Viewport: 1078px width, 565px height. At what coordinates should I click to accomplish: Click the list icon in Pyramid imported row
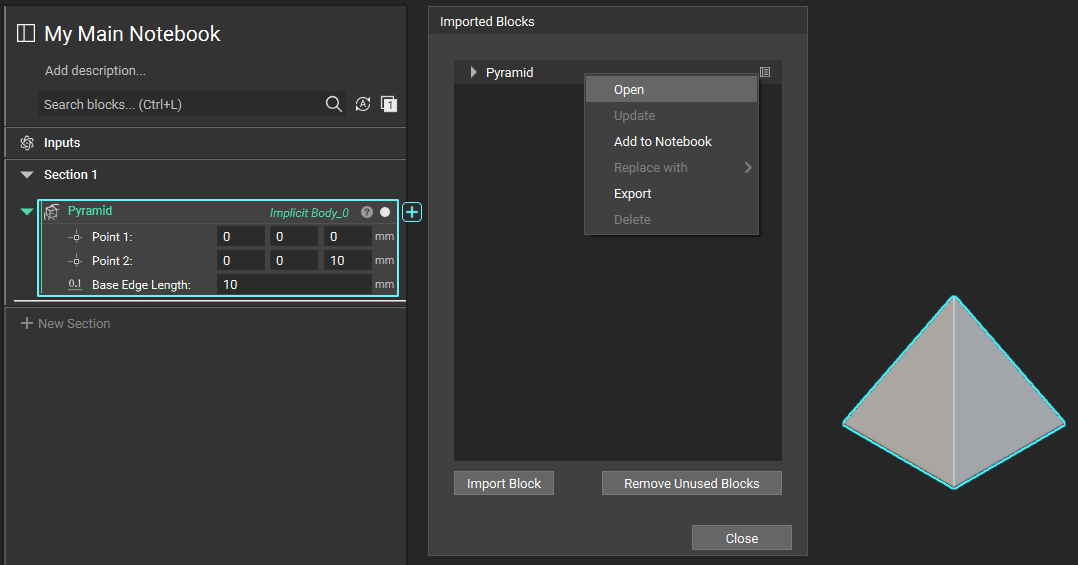coord(764,72)
